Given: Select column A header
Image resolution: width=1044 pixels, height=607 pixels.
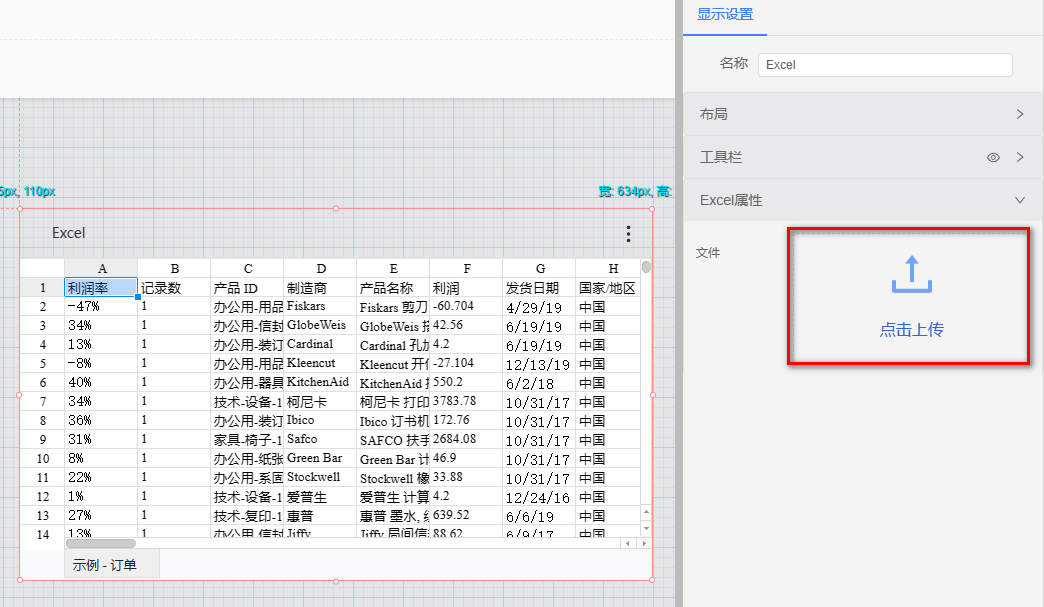Looking at the screenshot, I should 101,269.
